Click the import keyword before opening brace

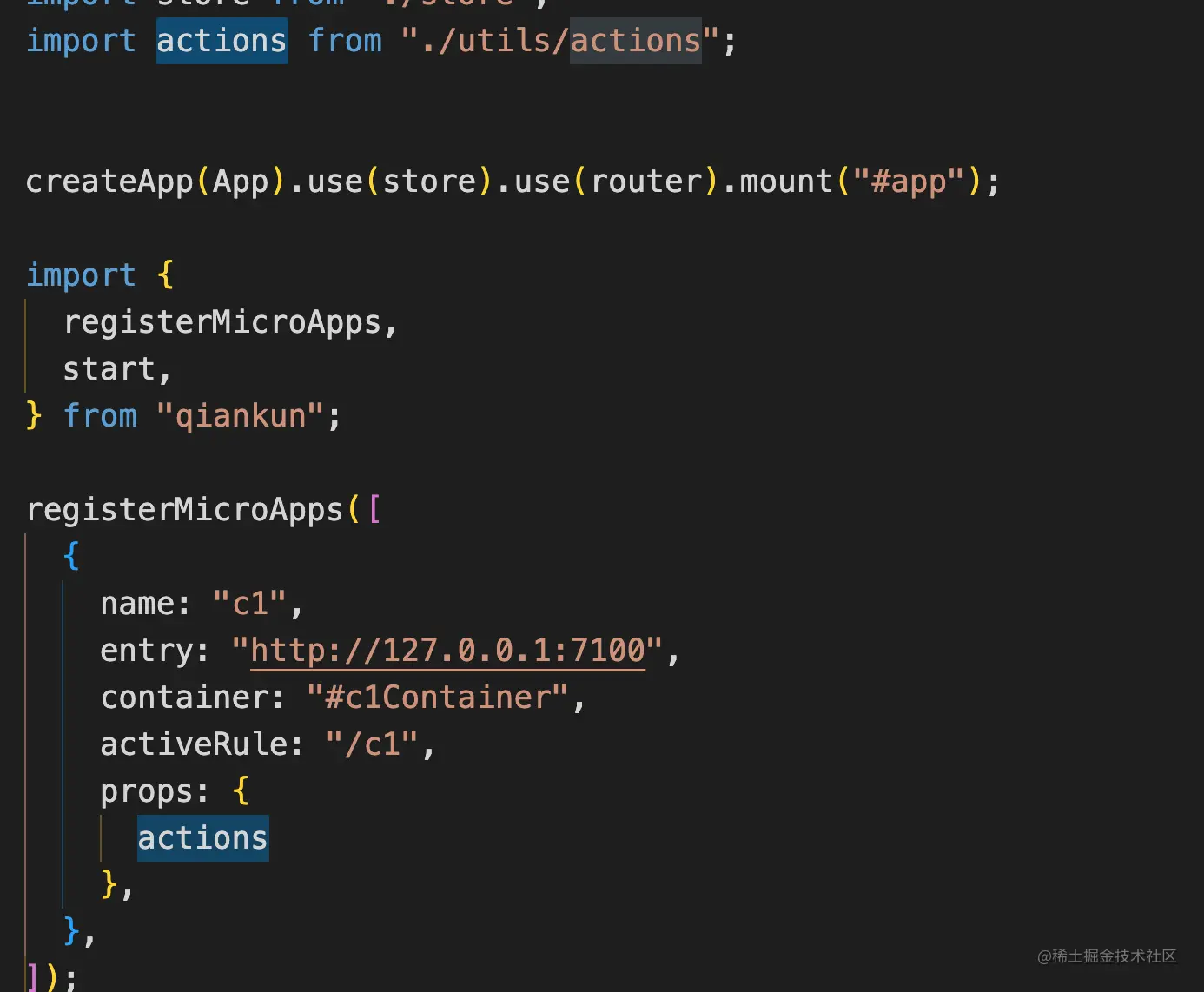click(x=81, y=275)
